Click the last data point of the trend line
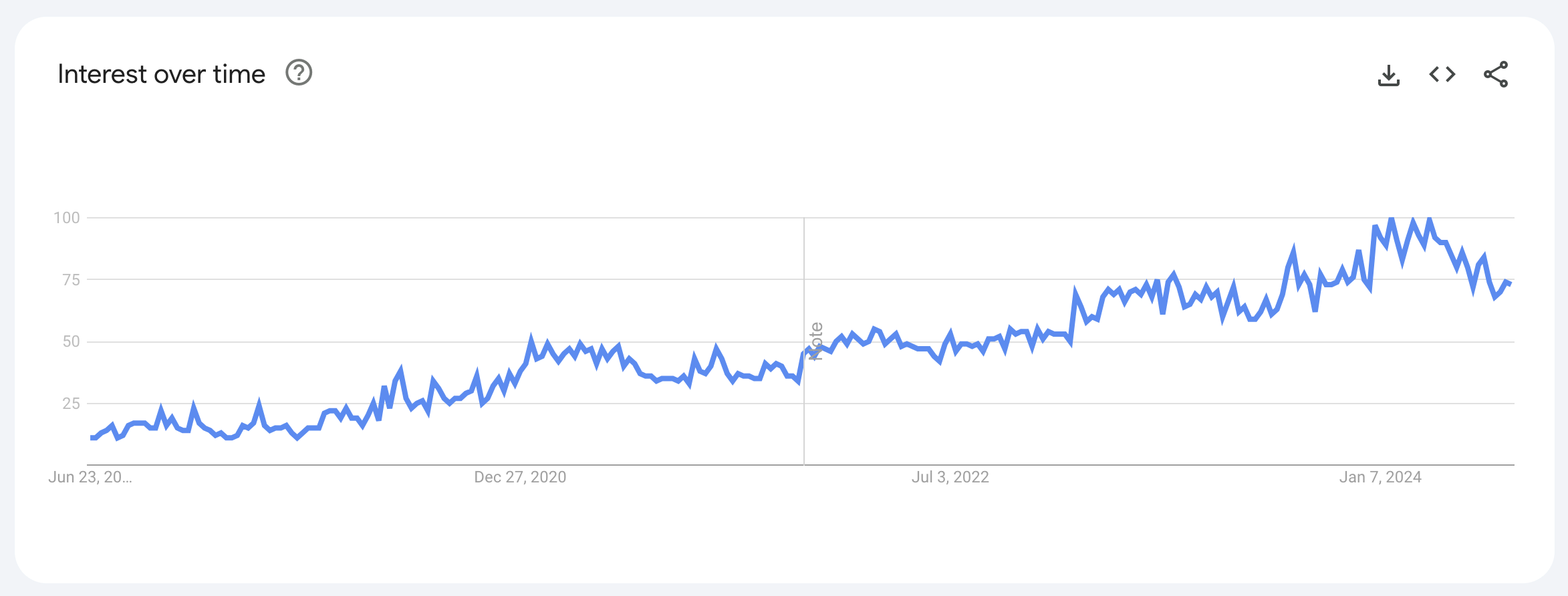Viewport: 1568px width, 596px height. [x=1510, y=284]
